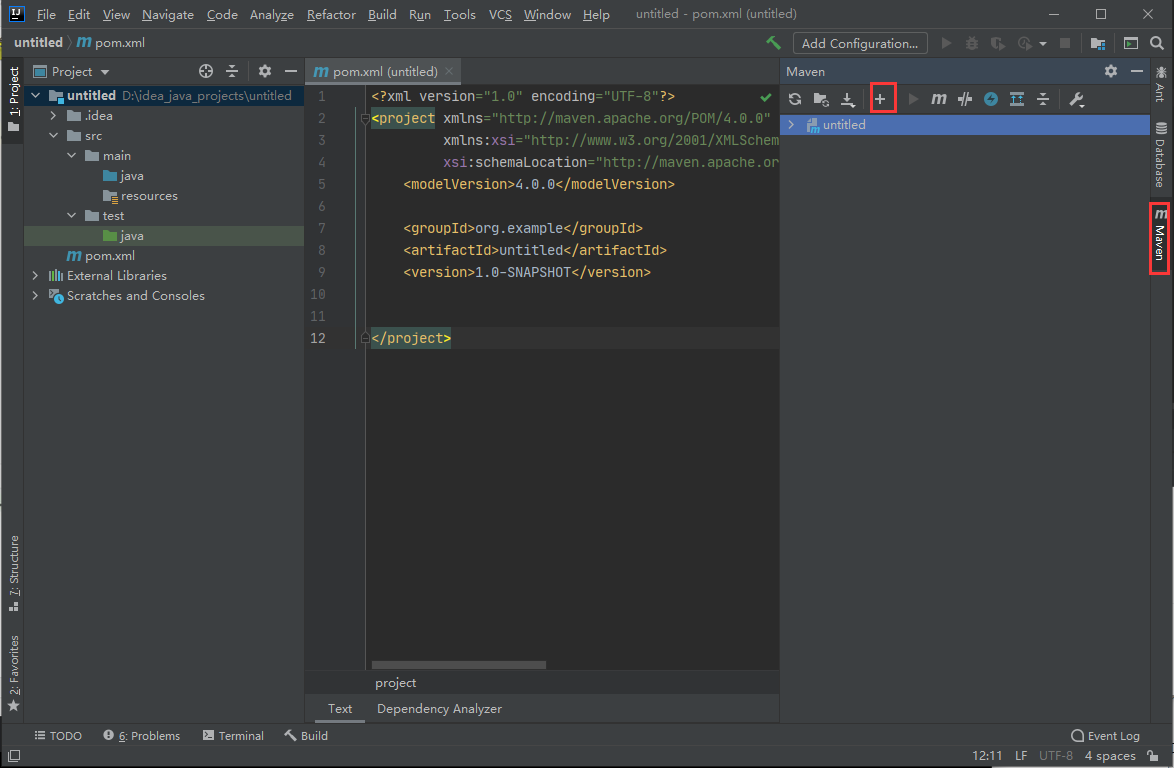Click the Build Project hammer icon
Viewport: 1174px width, 768px height.
click(773, 43)
